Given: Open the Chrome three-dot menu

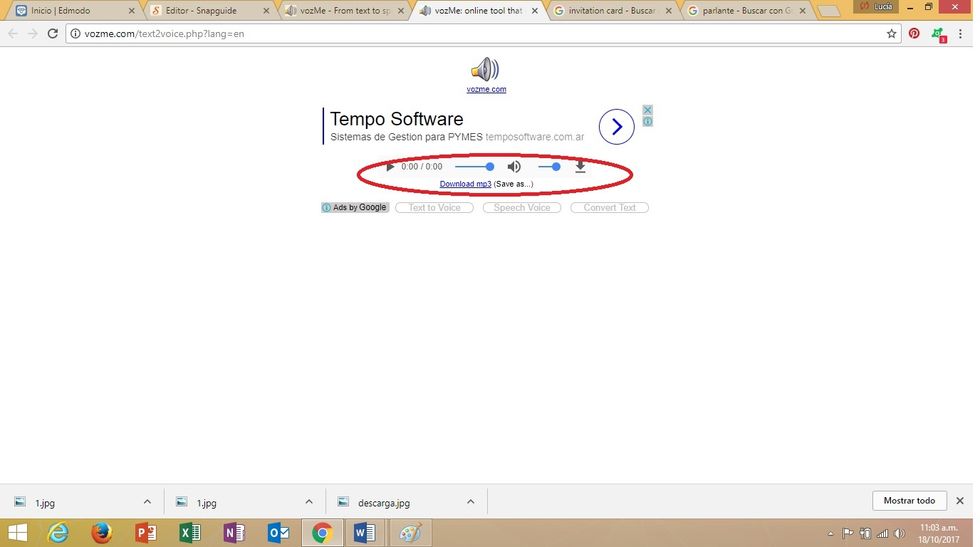Looking at the screenshot, I should coord(960,33).
